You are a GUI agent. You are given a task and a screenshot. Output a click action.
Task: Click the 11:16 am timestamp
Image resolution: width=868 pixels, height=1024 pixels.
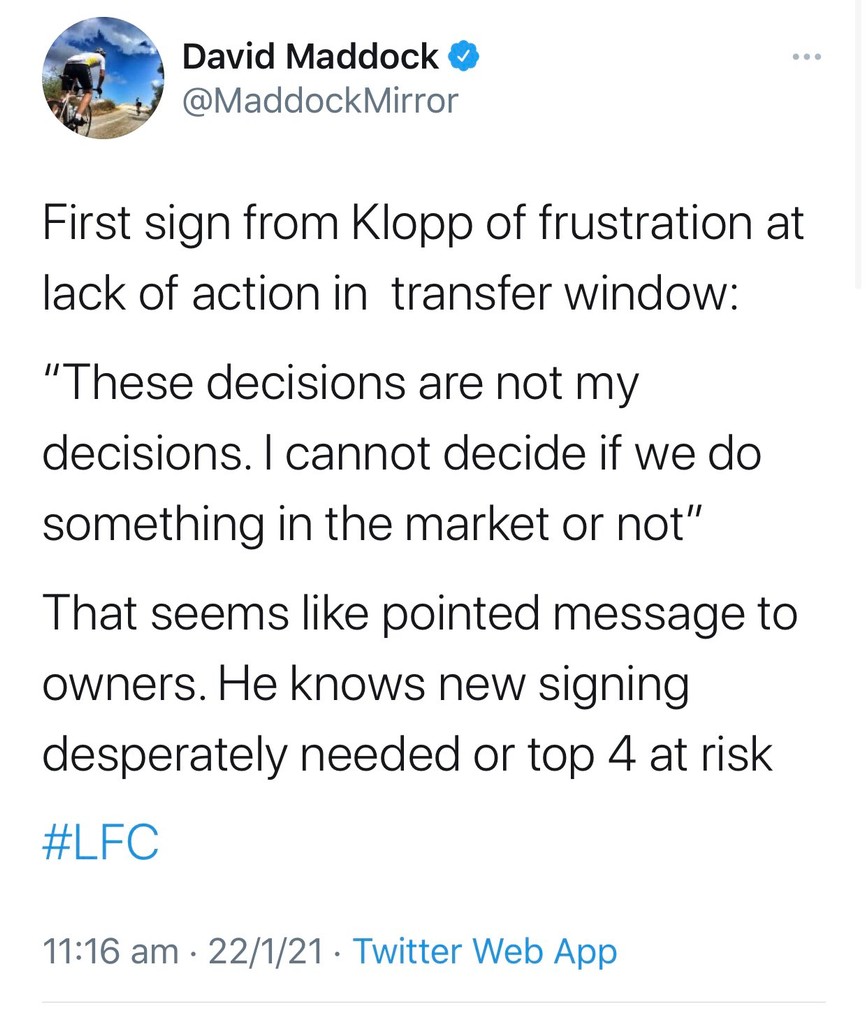coord(111,951)
